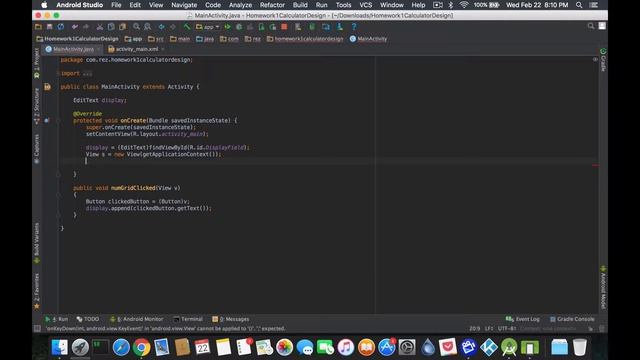Screen dimensions: 640x360
Task: Open Safari from the Dock
Action: pos(121,347)
